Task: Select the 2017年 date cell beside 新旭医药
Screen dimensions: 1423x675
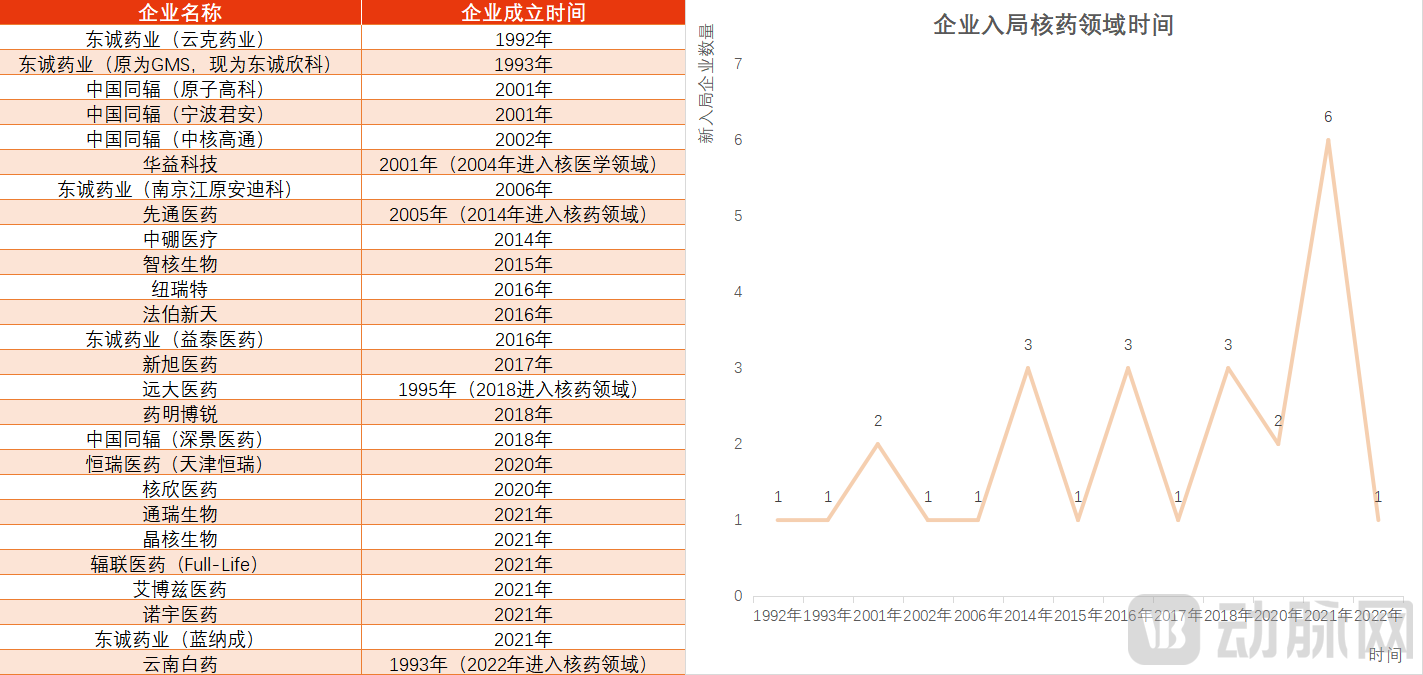Action: pos(523,363)
